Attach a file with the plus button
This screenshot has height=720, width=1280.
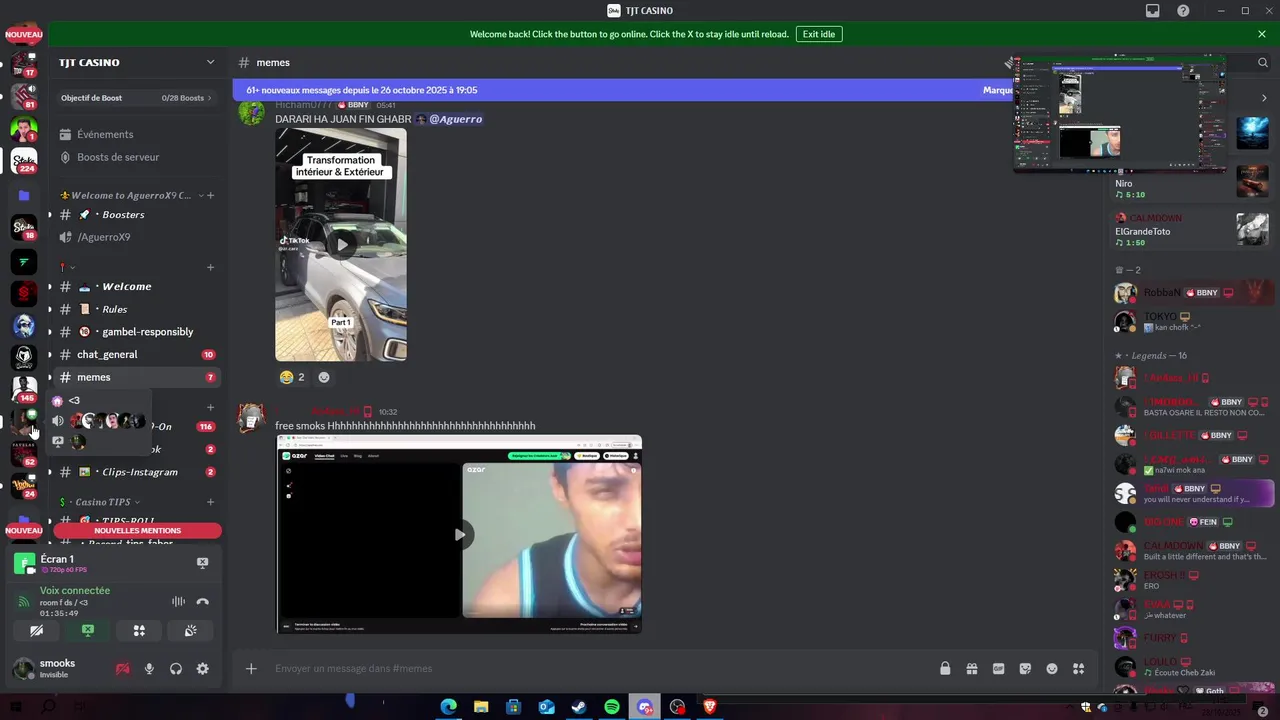251,668
